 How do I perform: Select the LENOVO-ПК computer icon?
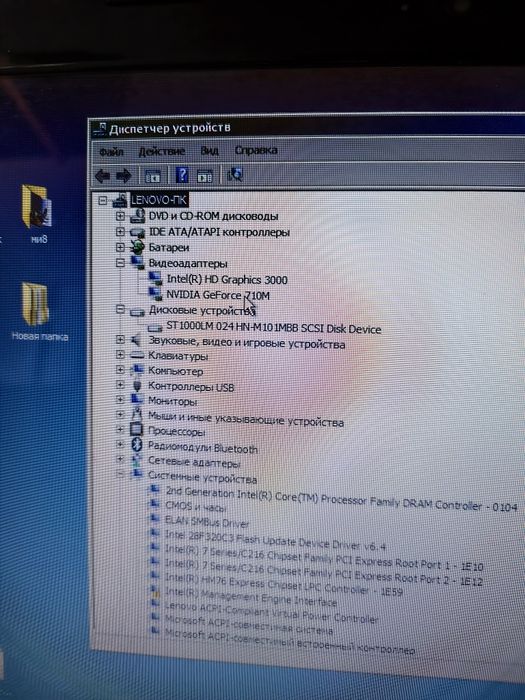tap(120, 200)
